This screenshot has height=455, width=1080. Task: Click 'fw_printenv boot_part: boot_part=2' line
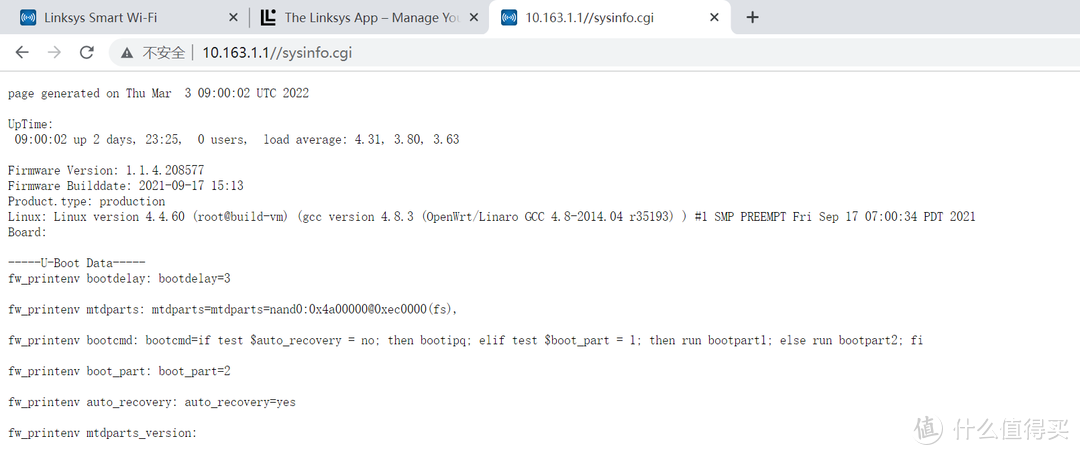[119, 371]
